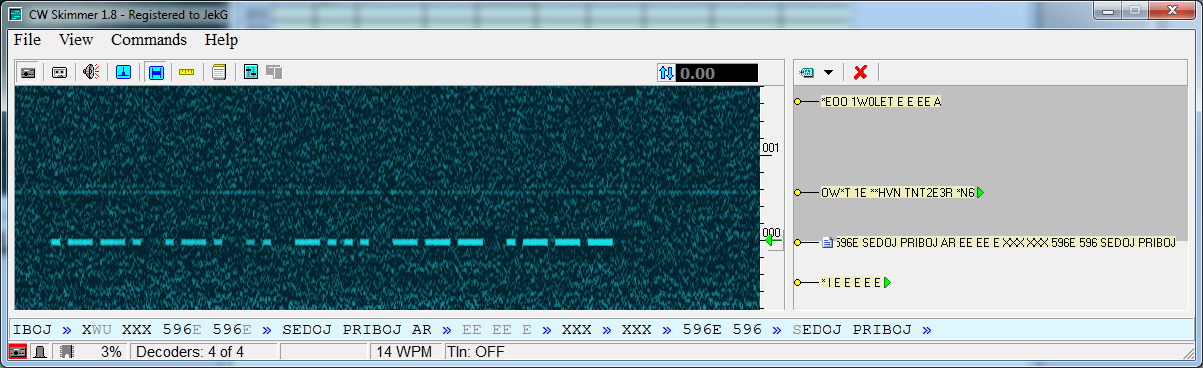Screen dimensions: 1203x368
Task: Click the green arrow after OW*T 1E decoder text
Action: [981, 192]
